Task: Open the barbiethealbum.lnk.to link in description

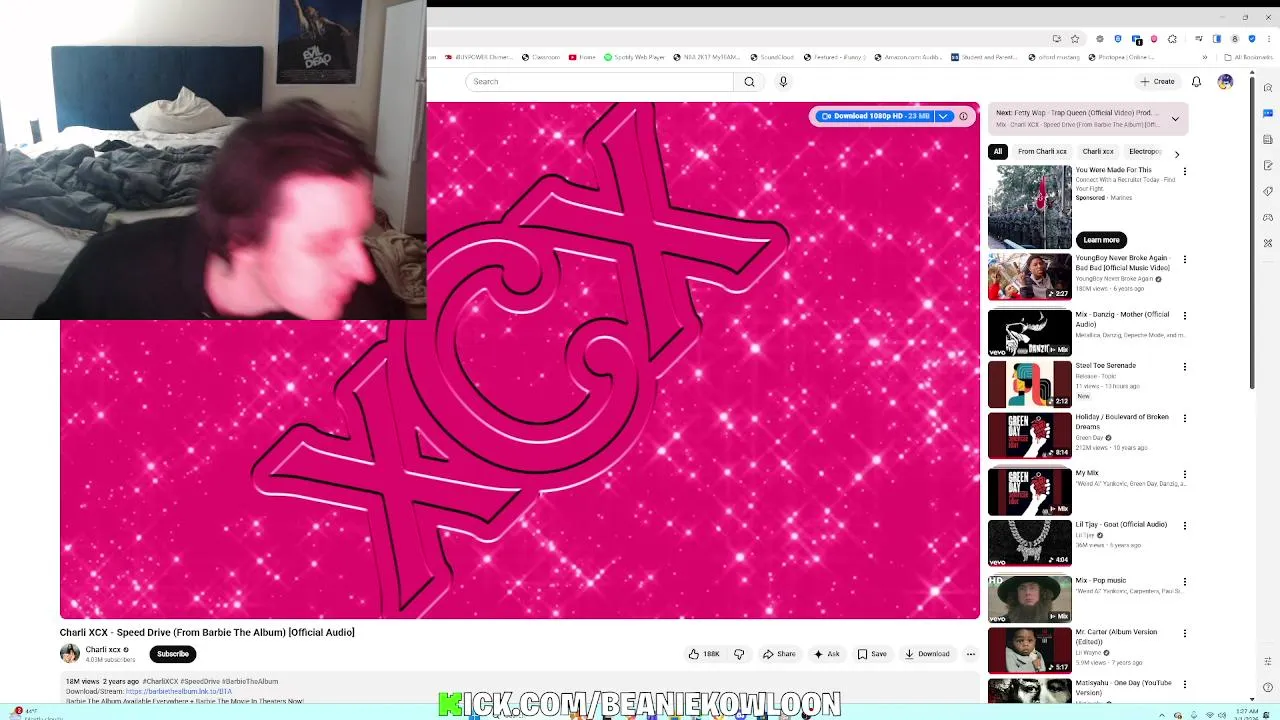Action: point(179,691)
